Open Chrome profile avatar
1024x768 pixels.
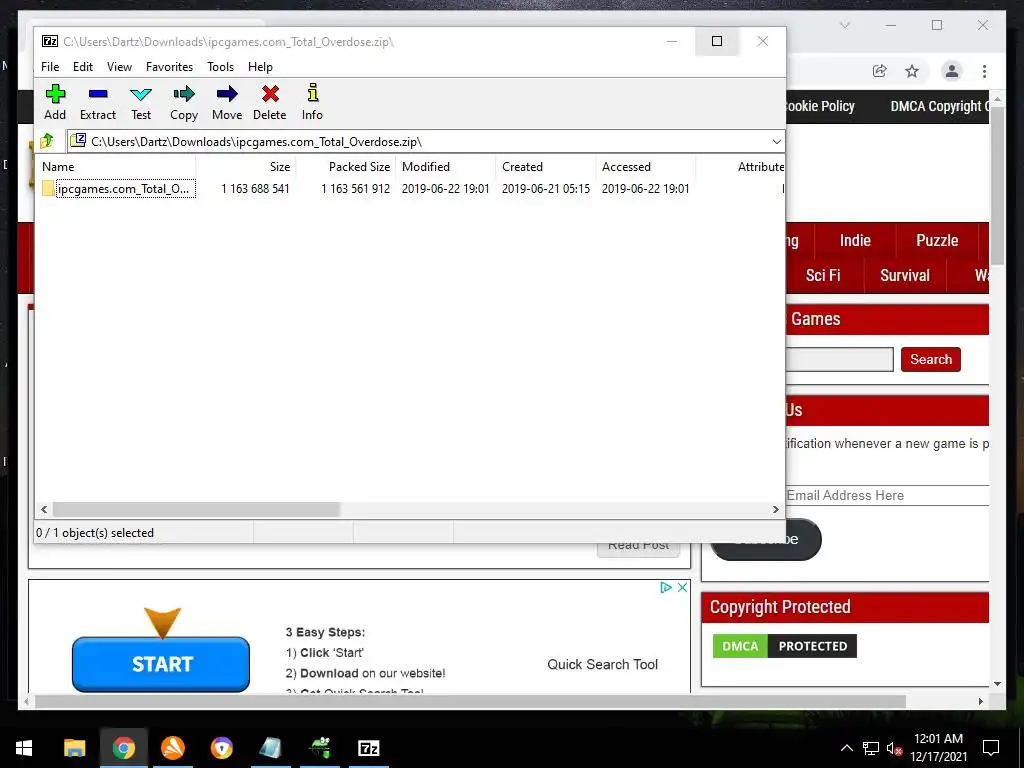tap(952, 71)
